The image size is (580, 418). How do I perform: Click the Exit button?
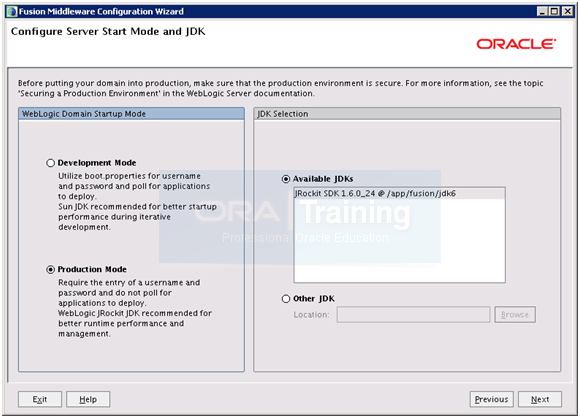(x=40, y=400)
